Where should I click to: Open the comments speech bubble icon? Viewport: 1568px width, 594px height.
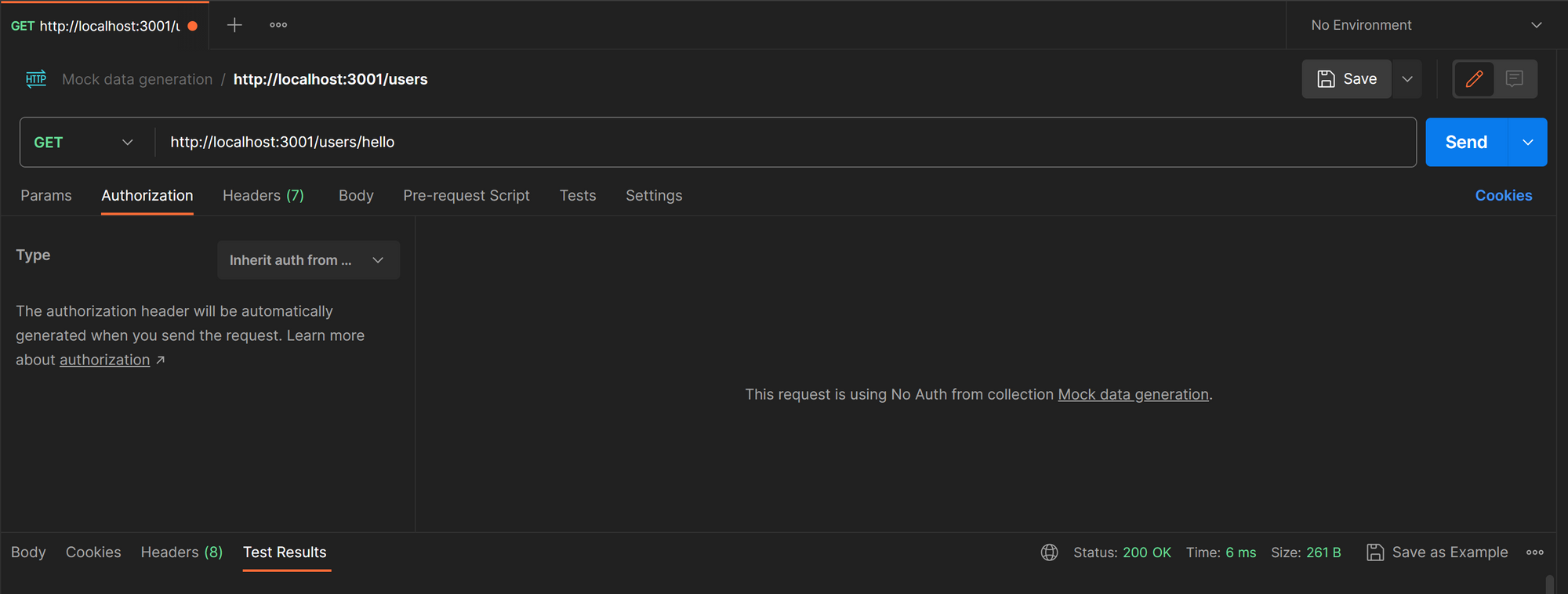(1515, 79)
